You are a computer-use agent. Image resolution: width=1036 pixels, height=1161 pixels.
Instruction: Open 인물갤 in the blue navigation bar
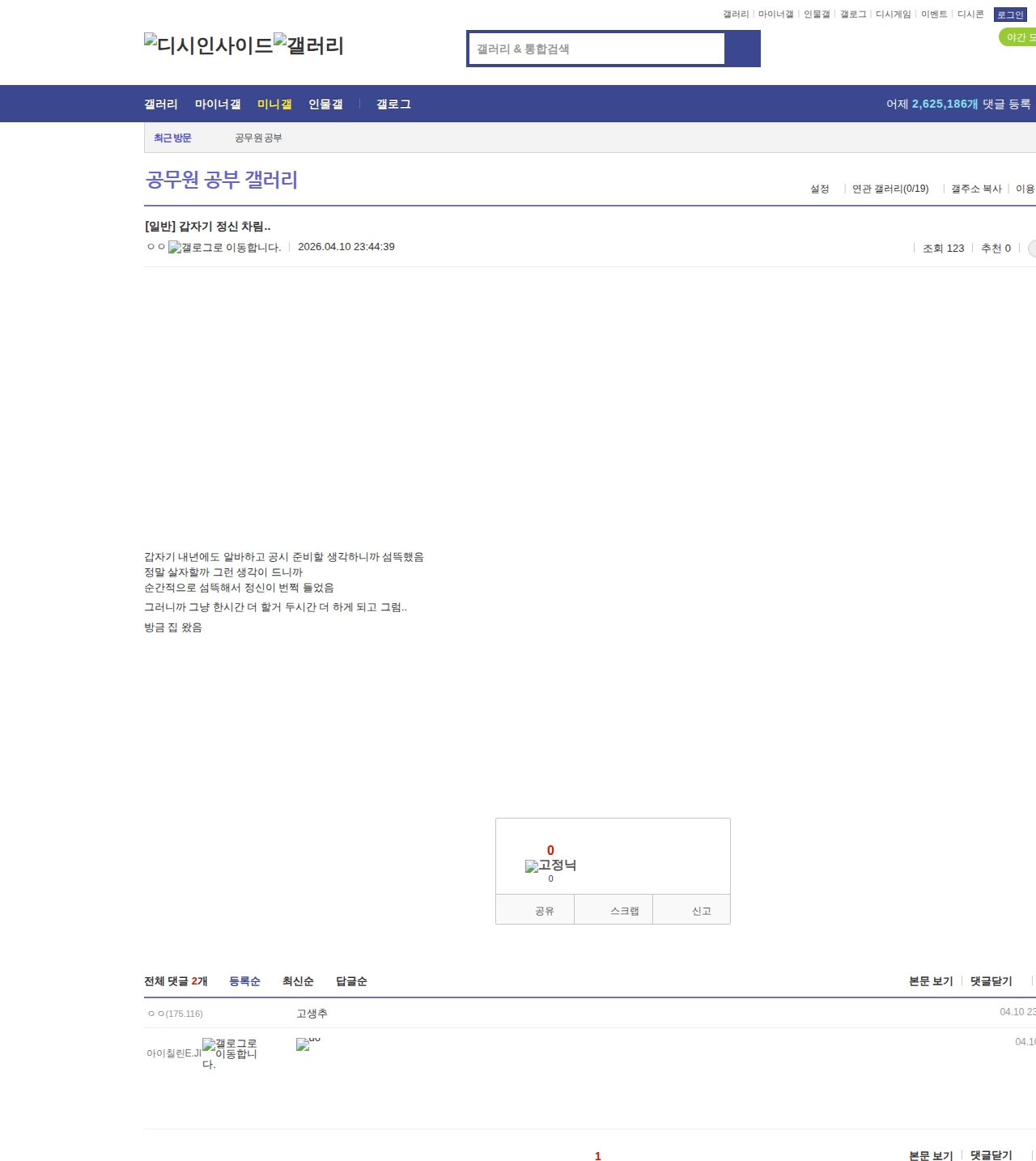325,104
